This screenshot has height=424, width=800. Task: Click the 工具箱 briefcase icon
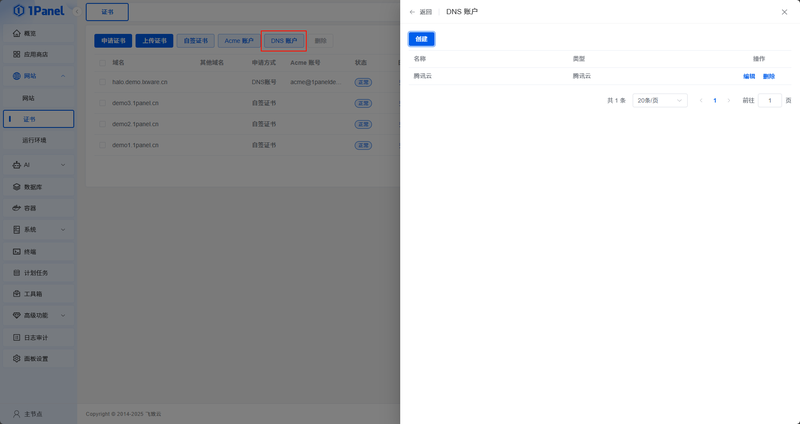[x=17, y=294]
